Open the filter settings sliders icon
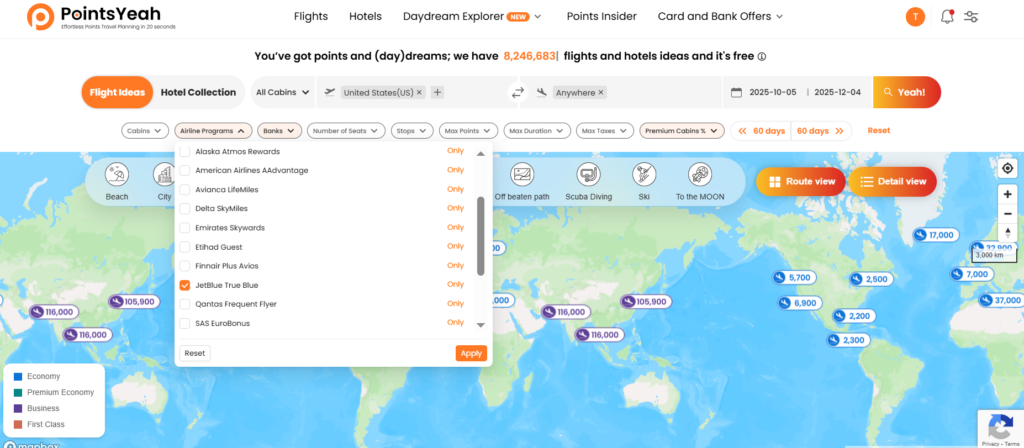Image resolution: width=1024 pixels, height=448 pixels. pos(971,17)
